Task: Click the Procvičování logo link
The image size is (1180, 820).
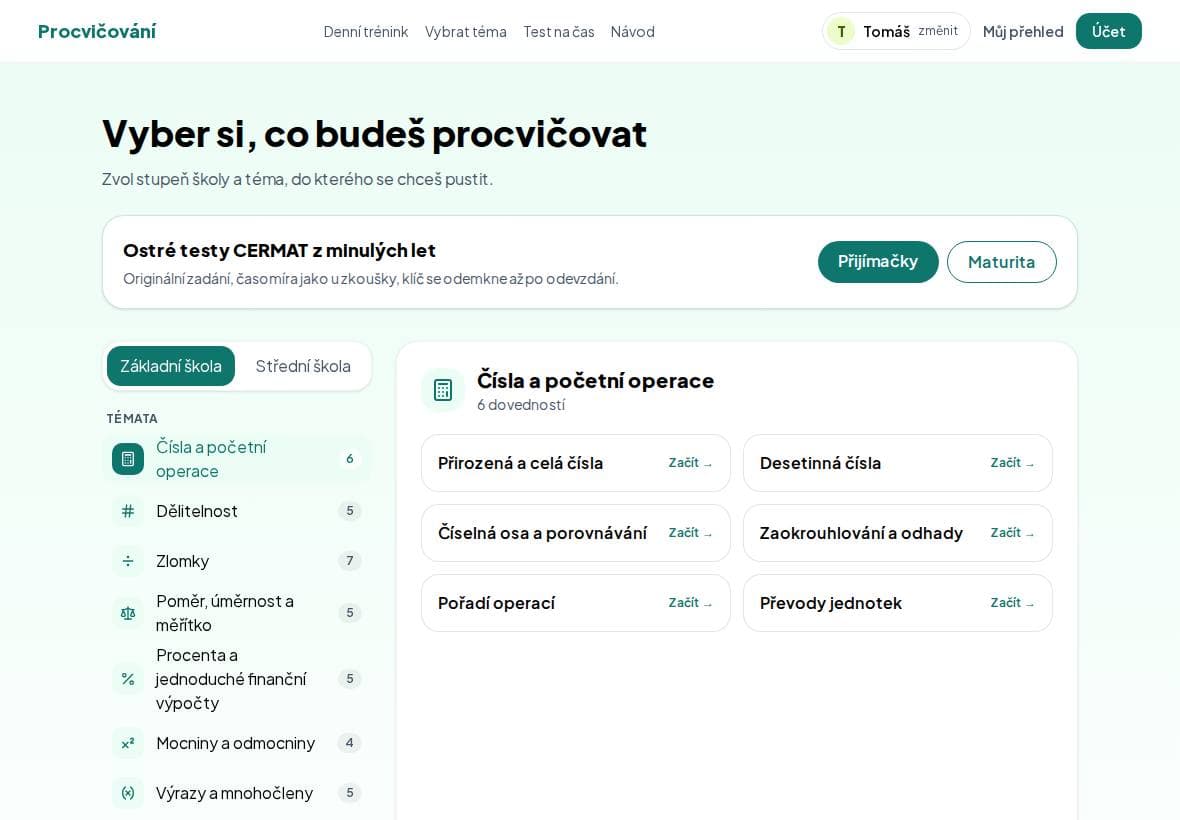Action: pos(97,32)
